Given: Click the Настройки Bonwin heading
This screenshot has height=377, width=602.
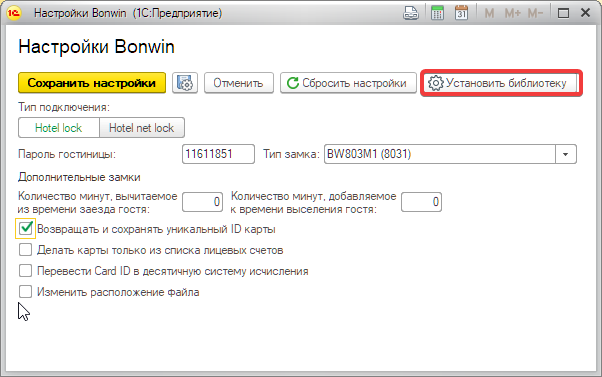Looking at the screenshot, I should (96, 47).
